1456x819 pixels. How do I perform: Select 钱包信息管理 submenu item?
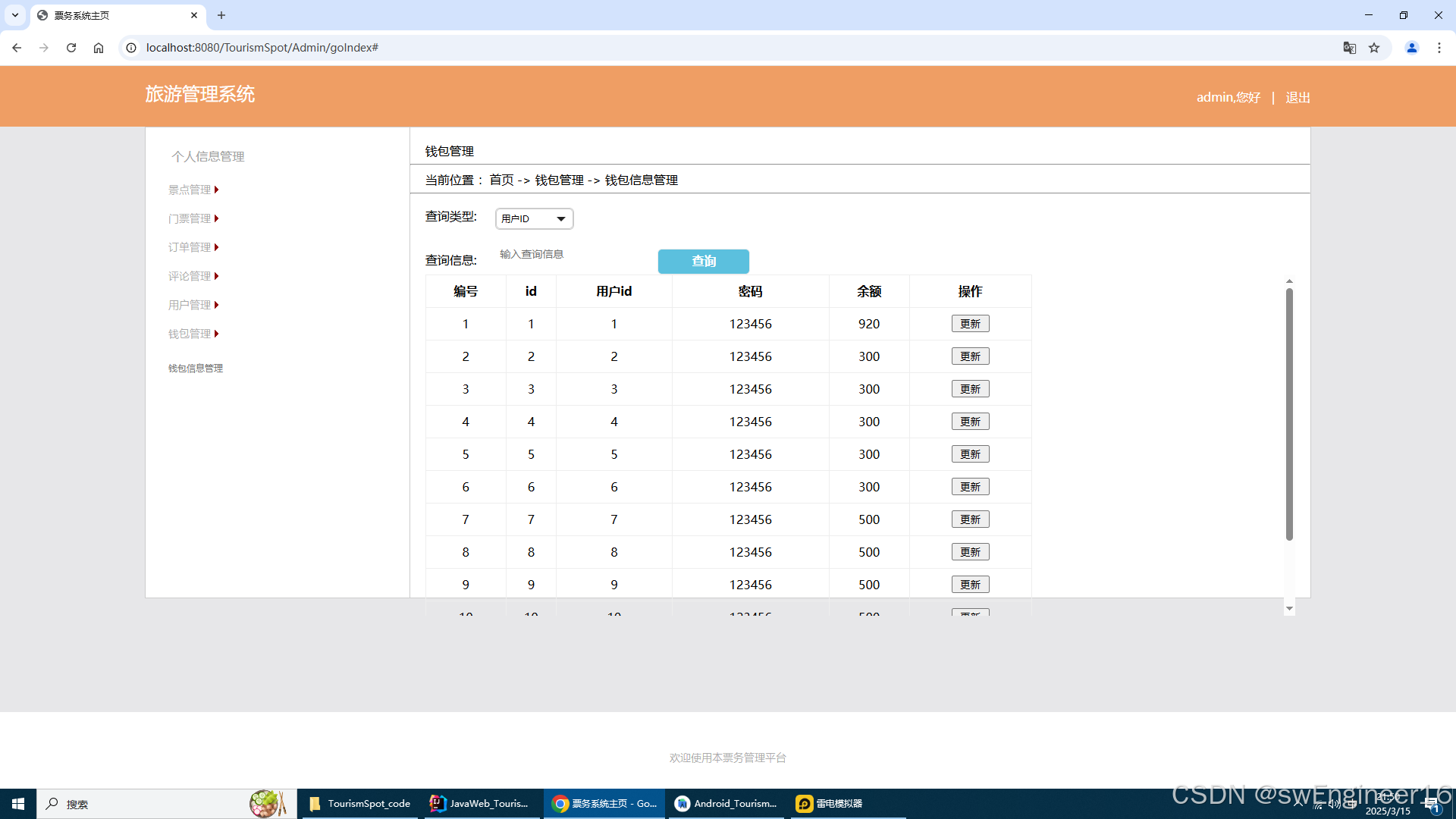coord(196,369)
